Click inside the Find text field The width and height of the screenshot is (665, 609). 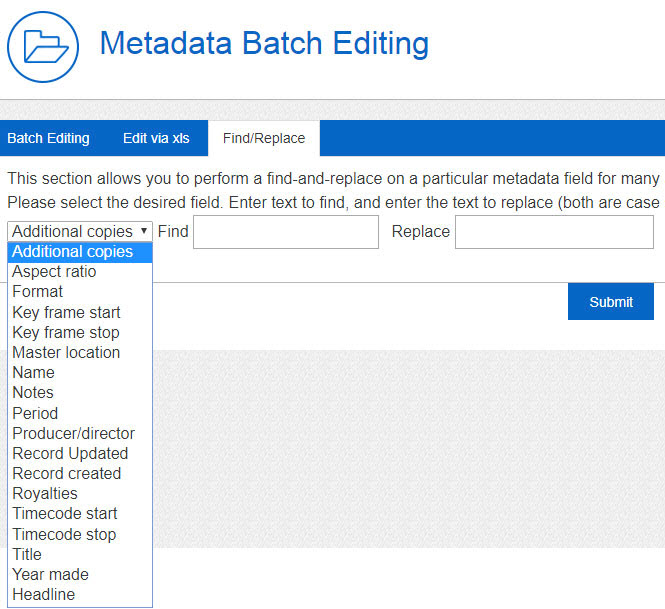tap(286, 232)
